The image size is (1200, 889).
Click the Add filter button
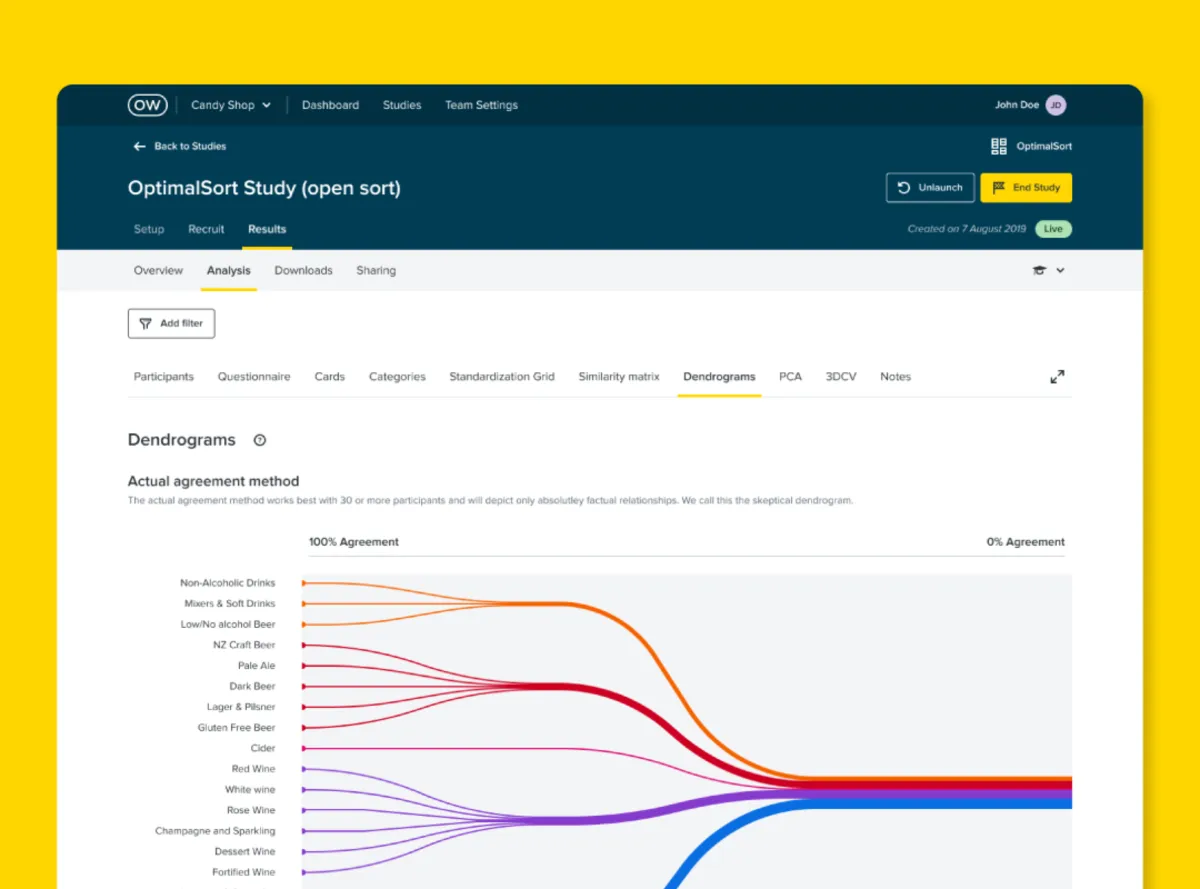coord(171,324)
